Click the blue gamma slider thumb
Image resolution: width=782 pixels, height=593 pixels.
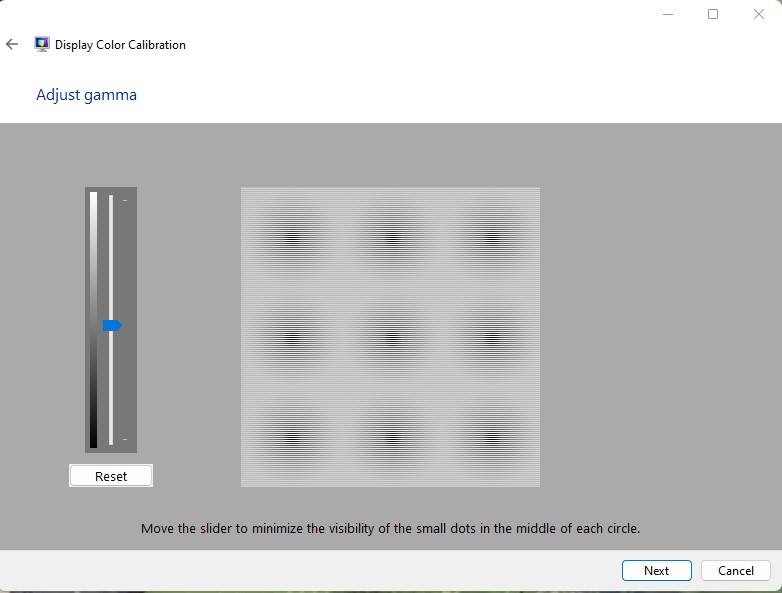tap(112, 326)
